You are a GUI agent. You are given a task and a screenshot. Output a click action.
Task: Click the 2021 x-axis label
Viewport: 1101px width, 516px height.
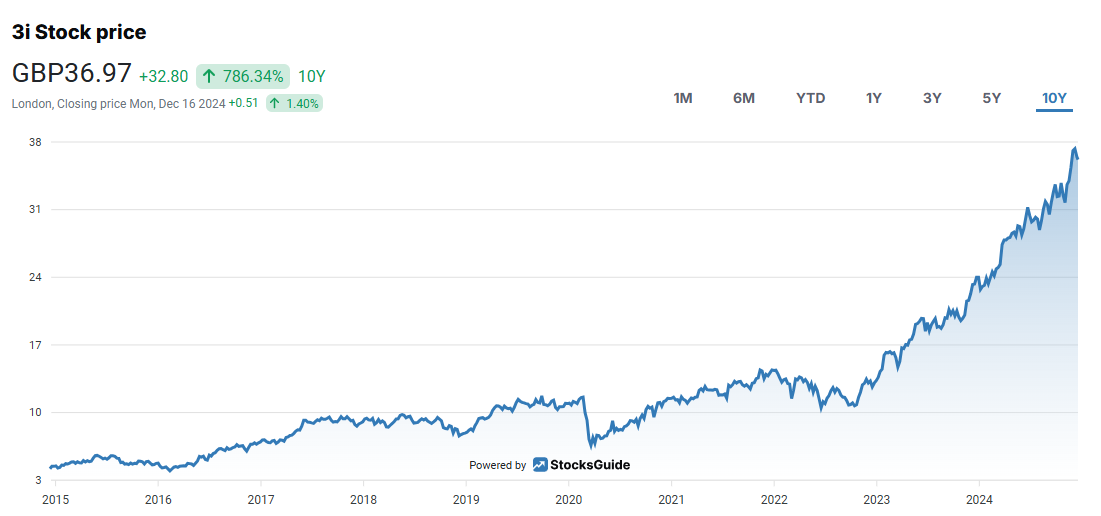[671, 499]
